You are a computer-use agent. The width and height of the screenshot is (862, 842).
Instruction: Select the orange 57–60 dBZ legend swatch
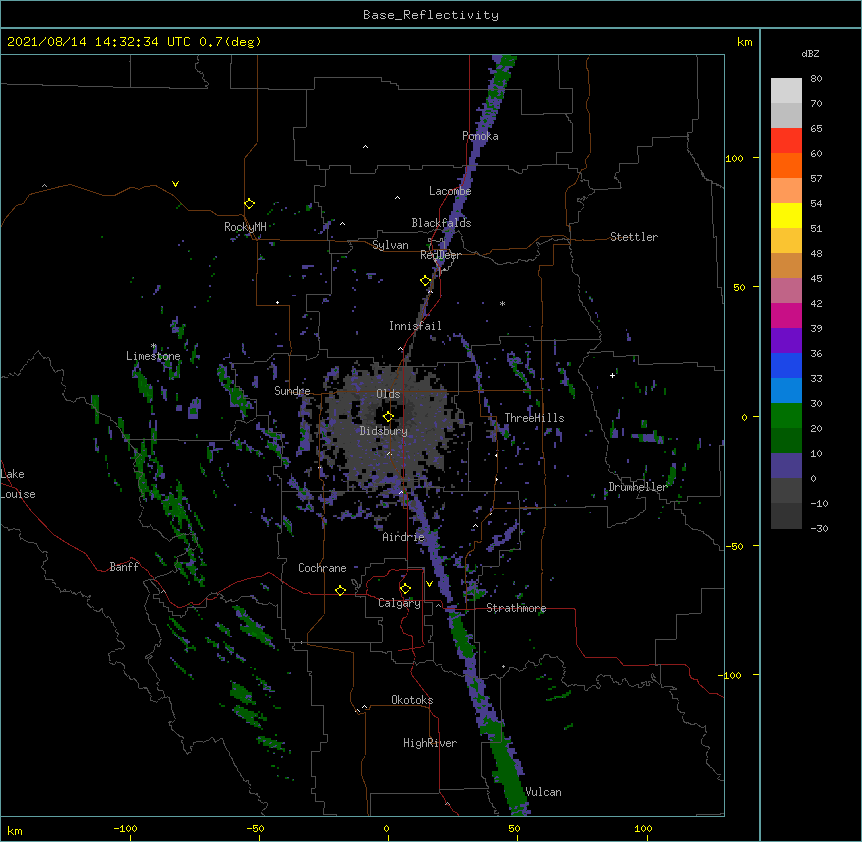click(786, 165)
